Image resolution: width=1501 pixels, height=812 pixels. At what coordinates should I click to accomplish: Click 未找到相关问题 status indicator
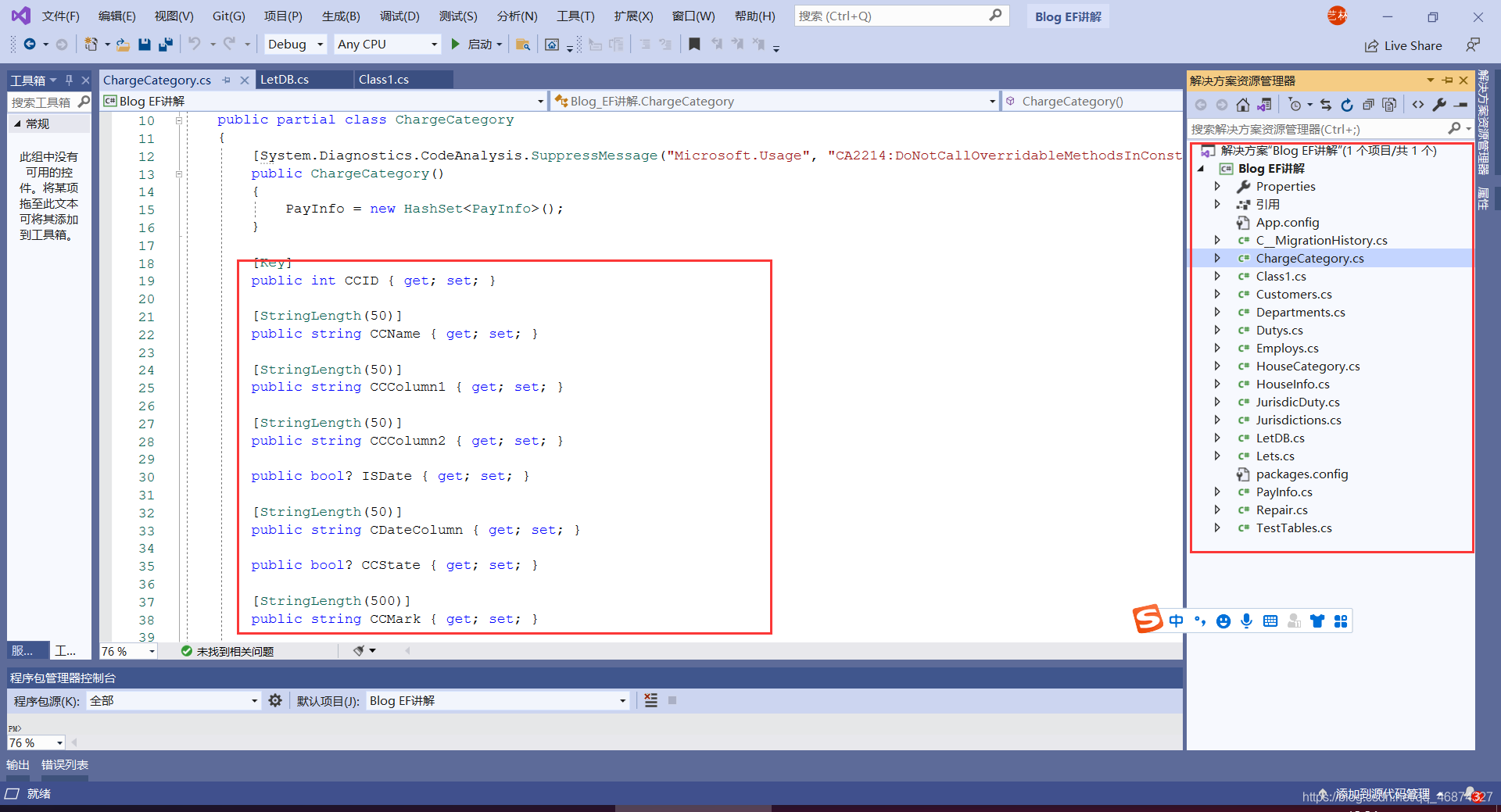tap(227, 651)
